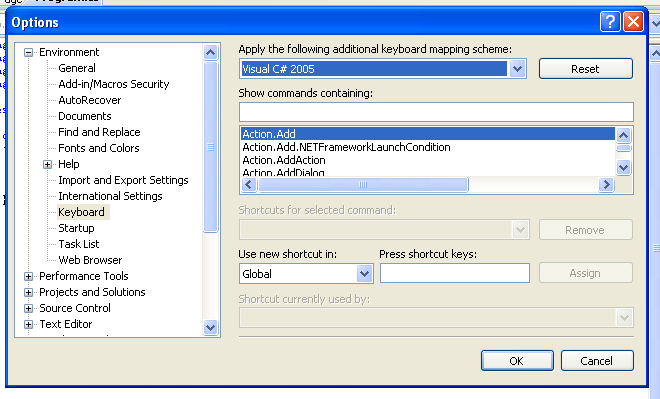Focus the 'Show commands containing' field

[436, 112]
